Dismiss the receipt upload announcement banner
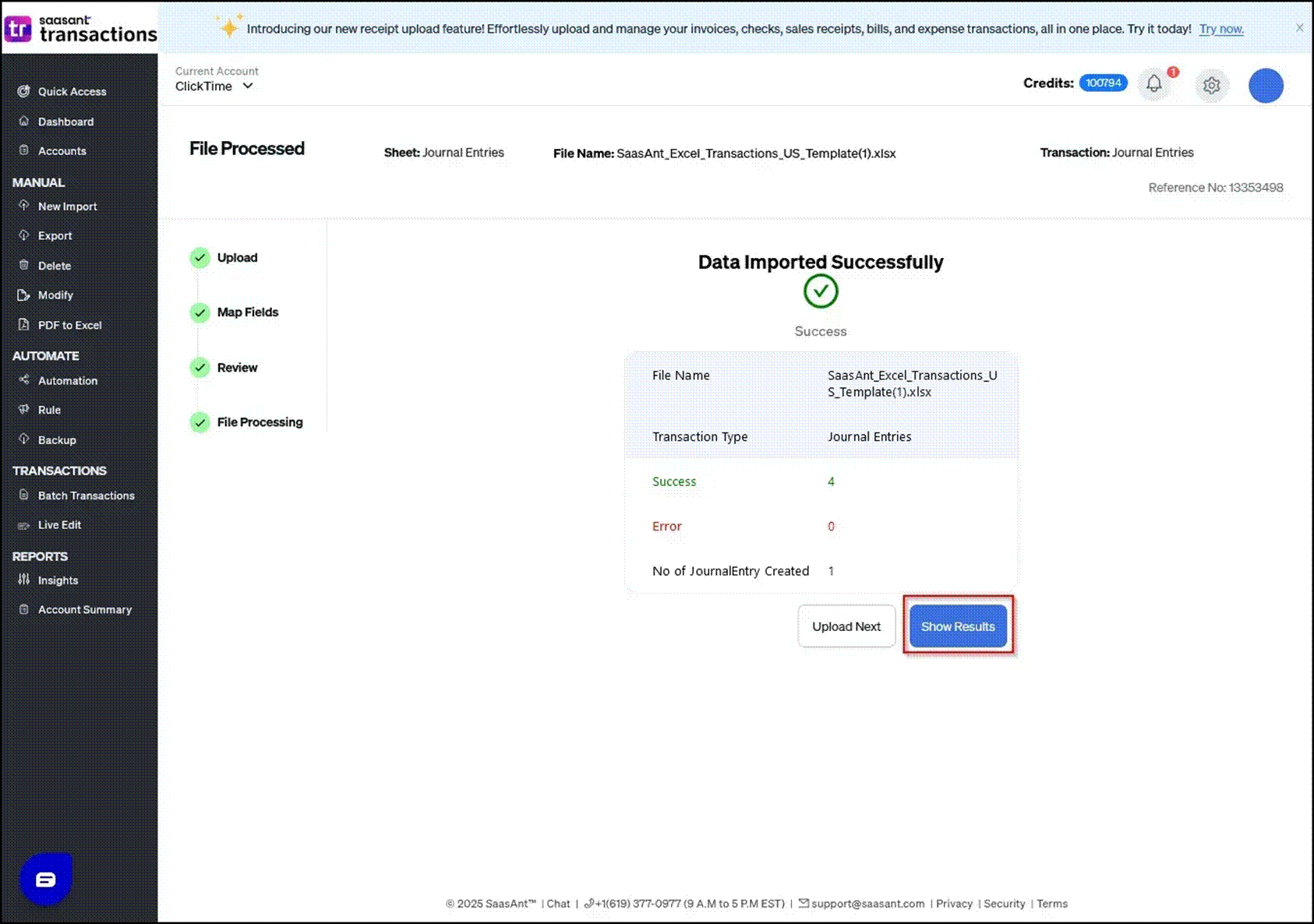This screenshot has height=924, width=1314. coord(1299,28)
